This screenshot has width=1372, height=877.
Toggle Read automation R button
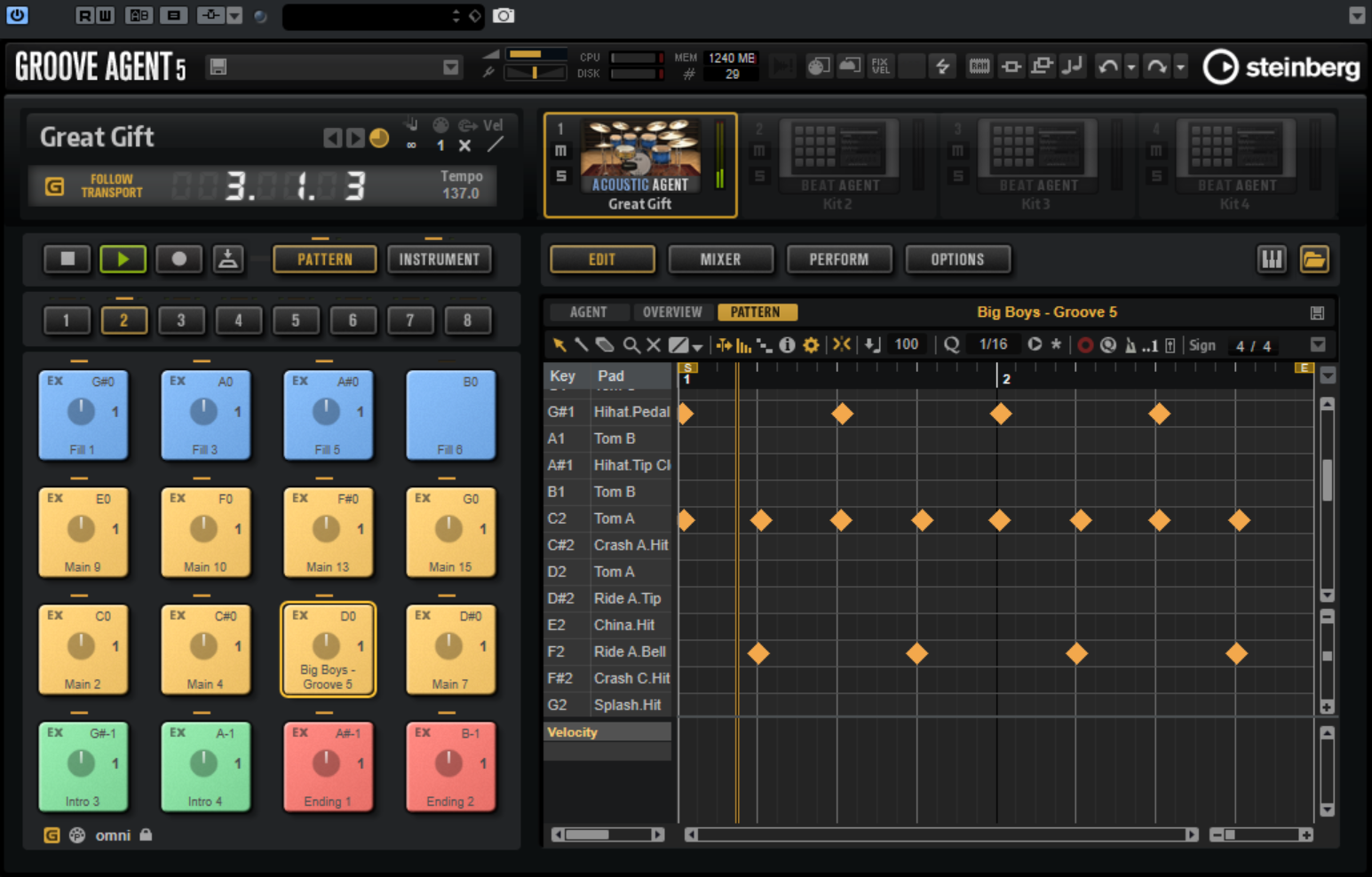(x=84, y=15)
